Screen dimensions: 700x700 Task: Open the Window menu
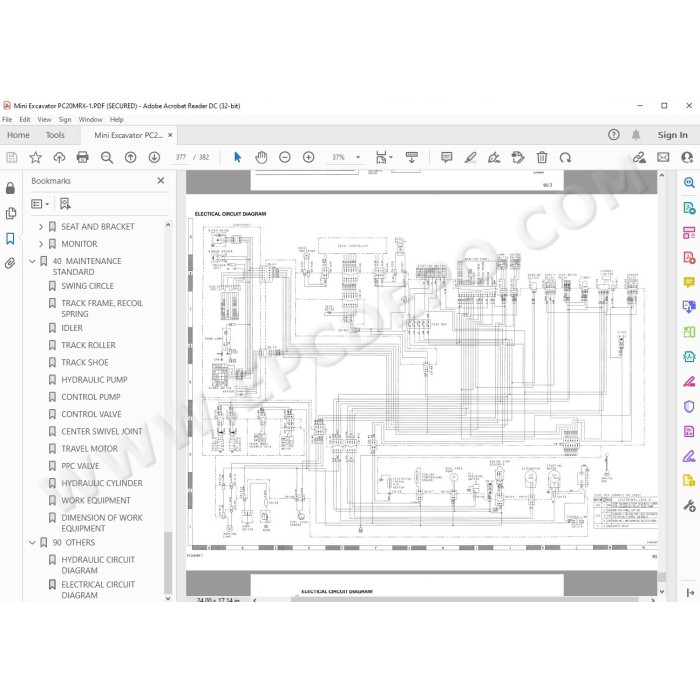pyautogui.click(x=91, y=120)
